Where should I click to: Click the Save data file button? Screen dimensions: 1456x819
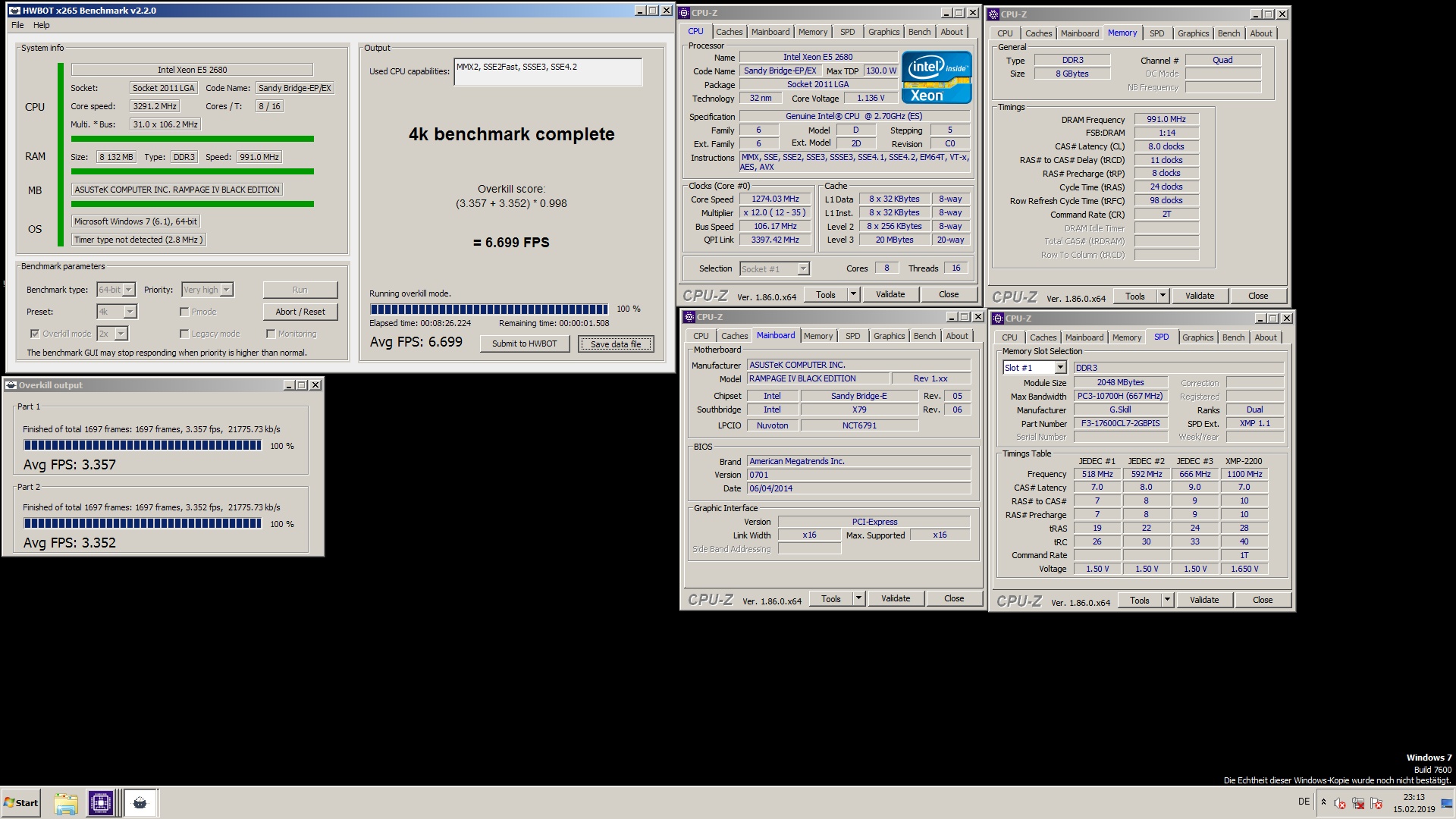pos(616,344)
